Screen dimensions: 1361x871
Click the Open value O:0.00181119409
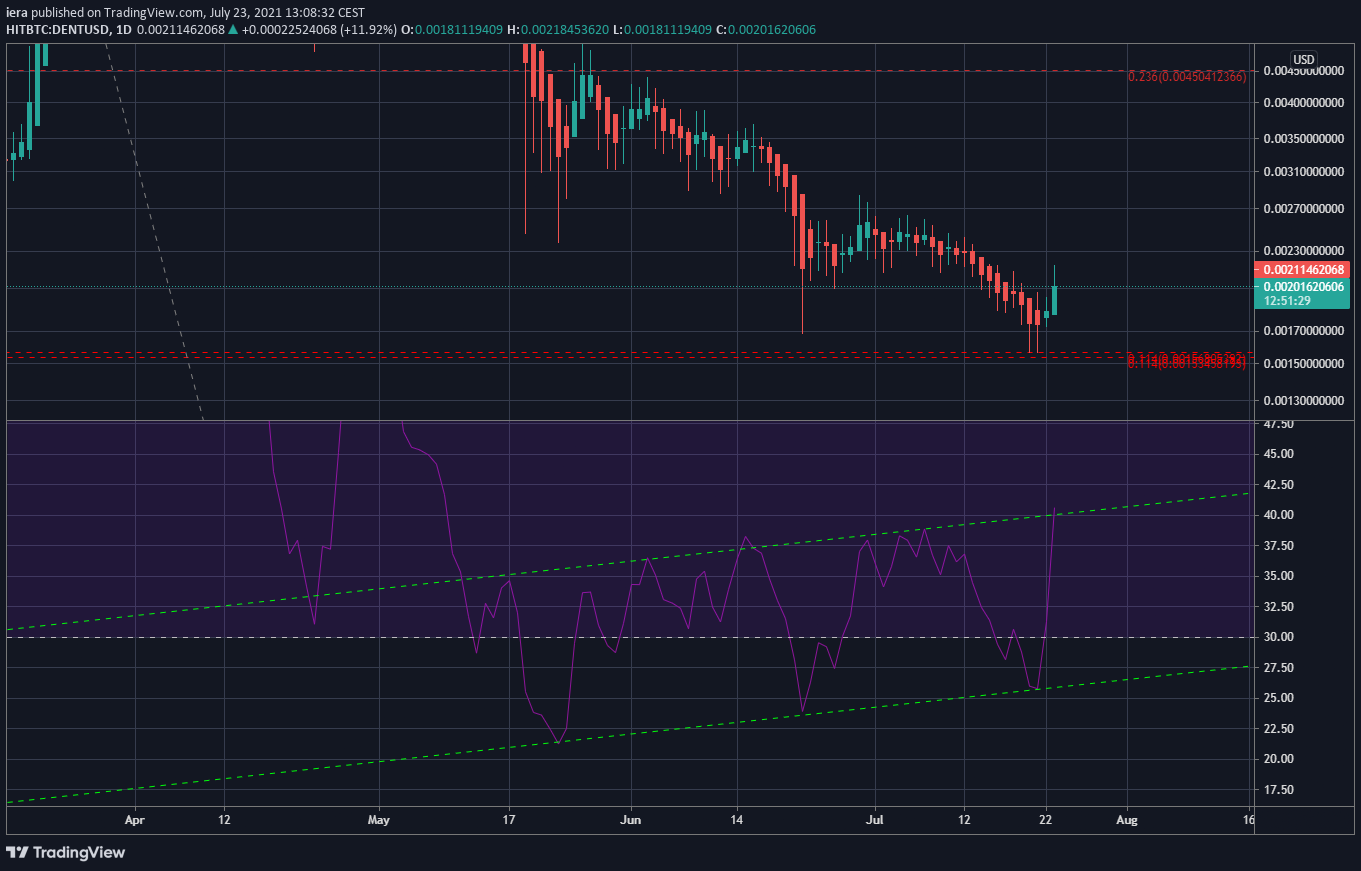(454, 30)
